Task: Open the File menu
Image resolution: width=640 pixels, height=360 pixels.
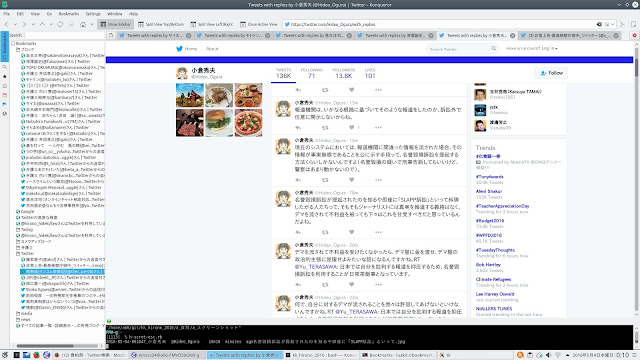Action: click(7, 14)
